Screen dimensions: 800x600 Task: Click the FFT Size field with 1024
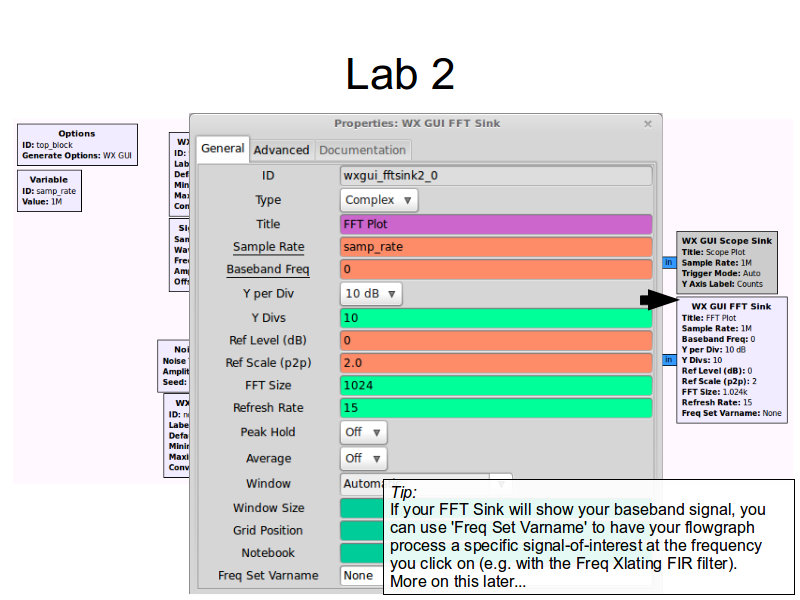[x=496, y=385]
